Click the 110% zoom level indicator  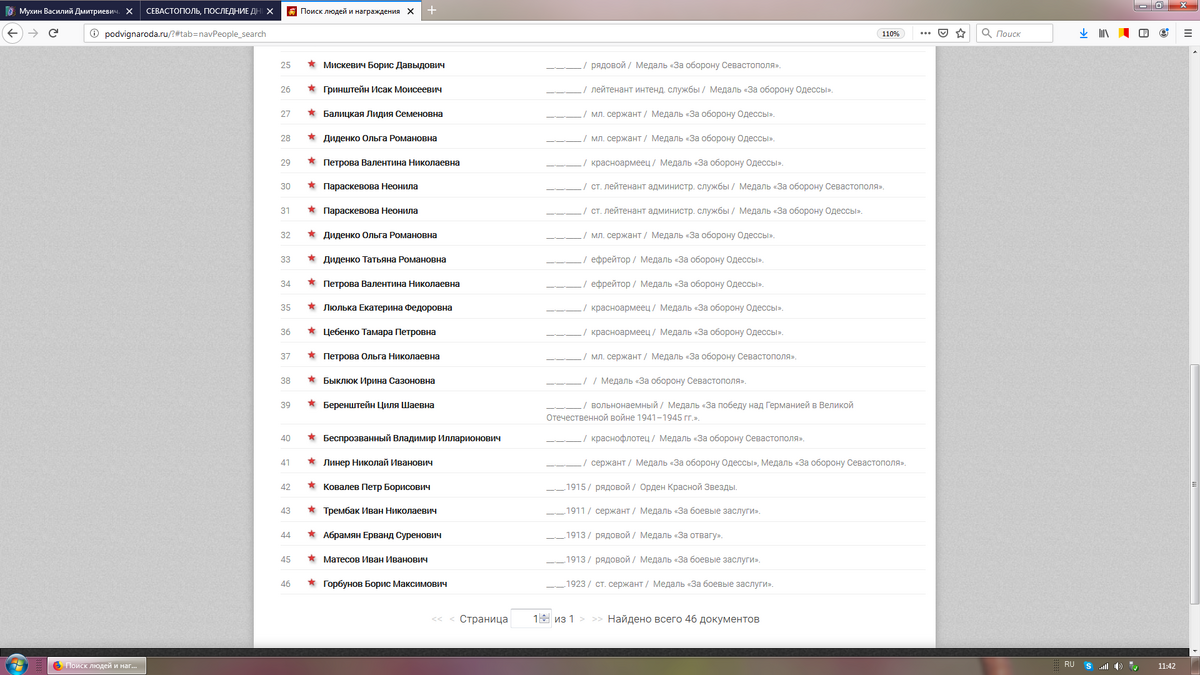(890, 33)
